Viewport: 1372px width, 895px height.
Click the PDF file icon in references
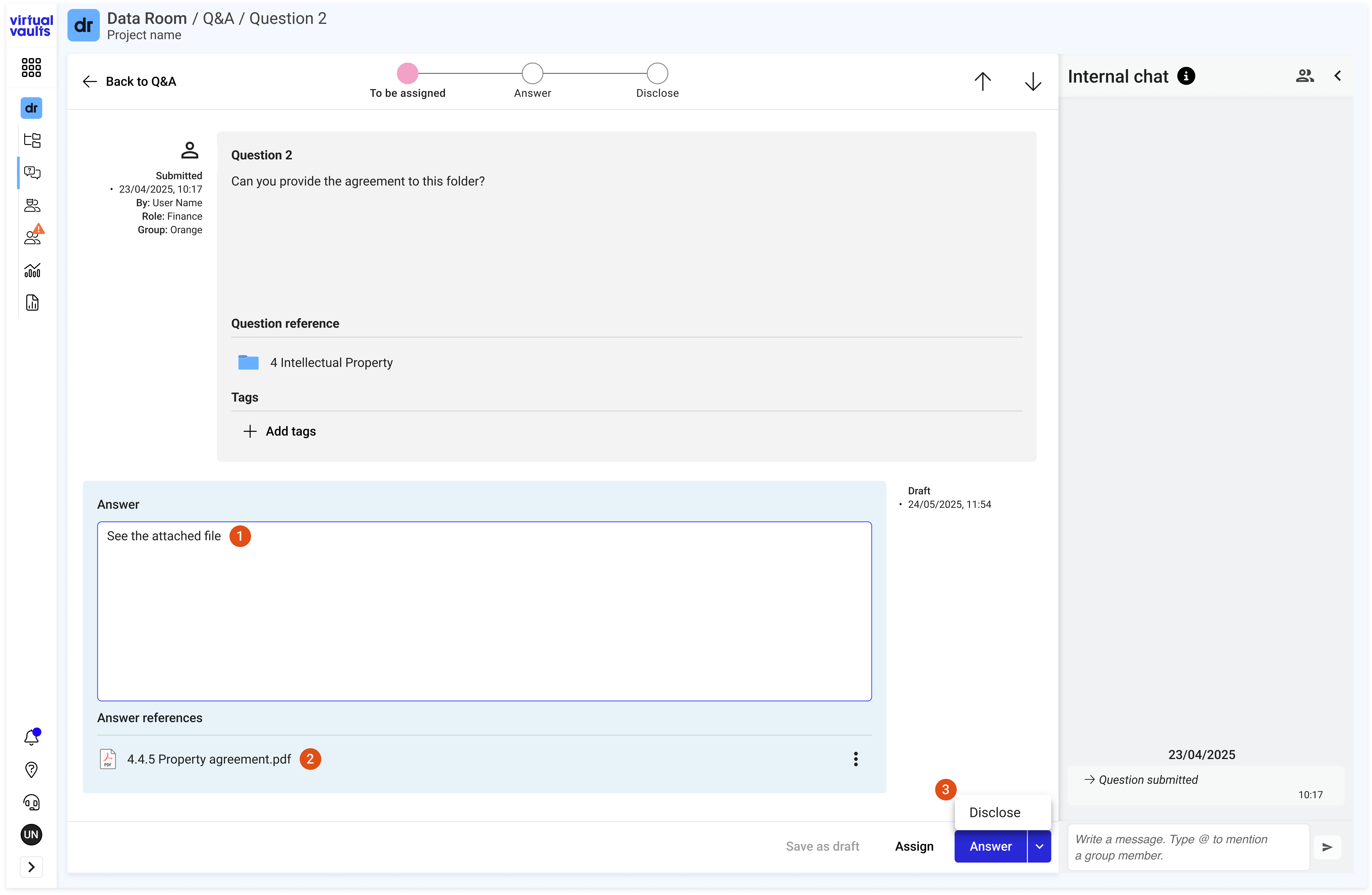pyautogui.click(x=108, y=759)
